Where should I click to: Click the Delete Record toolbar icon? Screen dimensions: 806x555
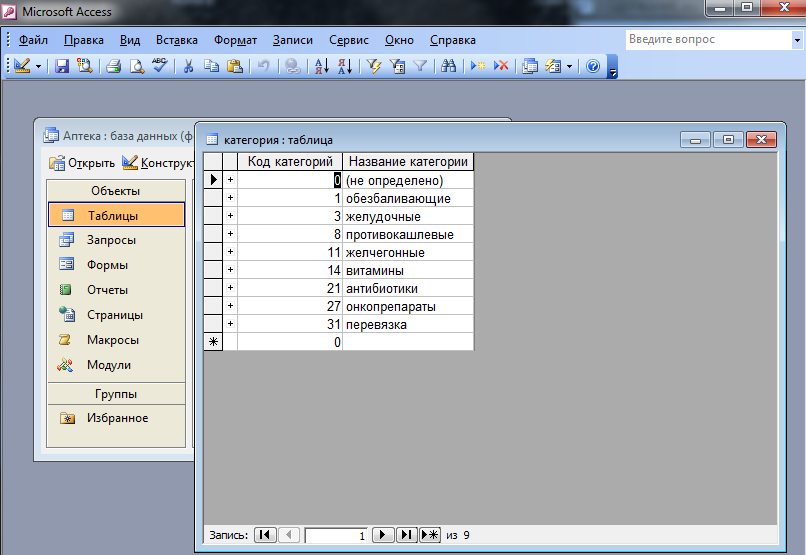[x=501, y=66]
